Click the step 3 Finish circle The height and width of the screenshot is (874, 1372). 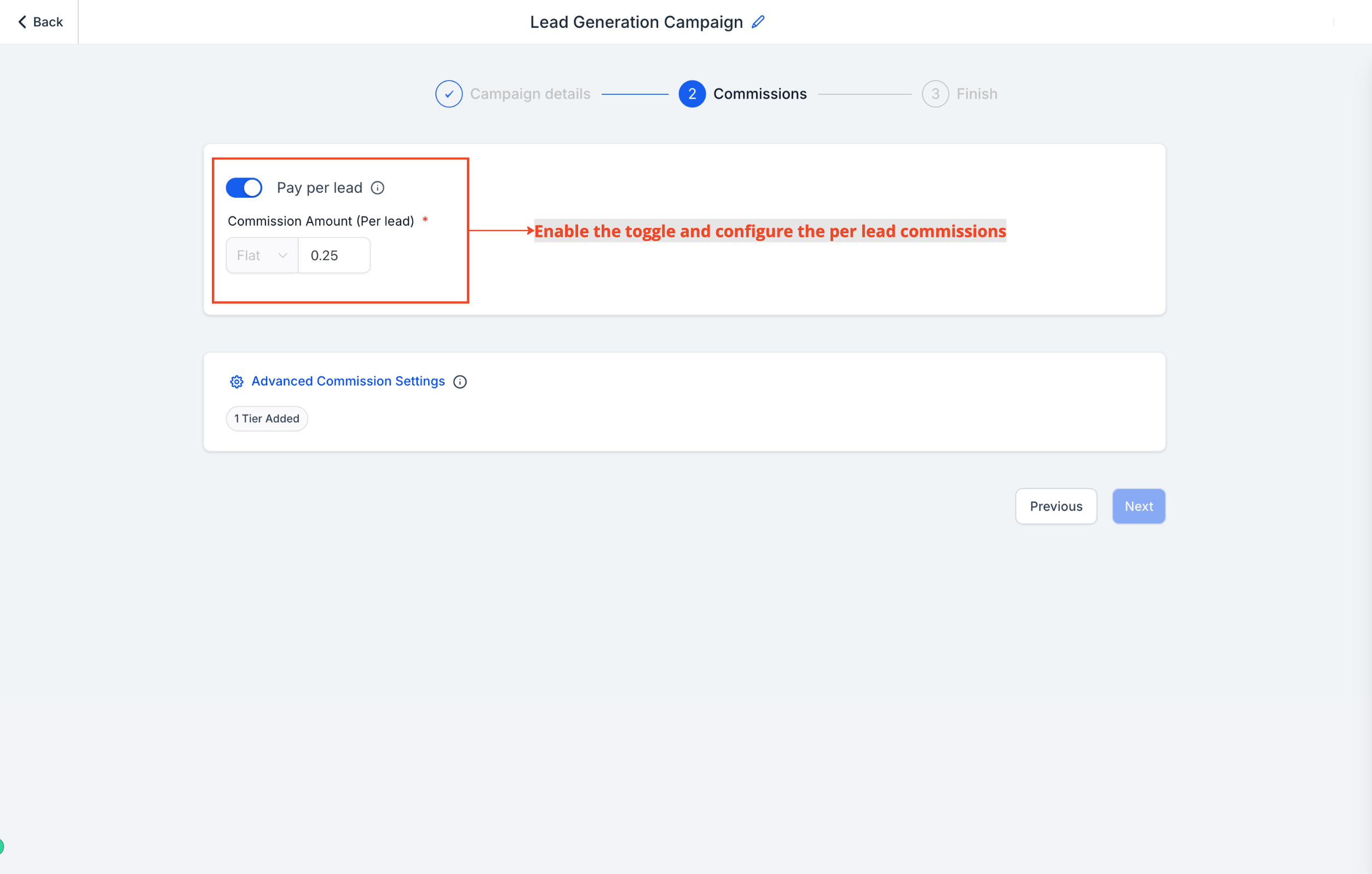[935, 94]
